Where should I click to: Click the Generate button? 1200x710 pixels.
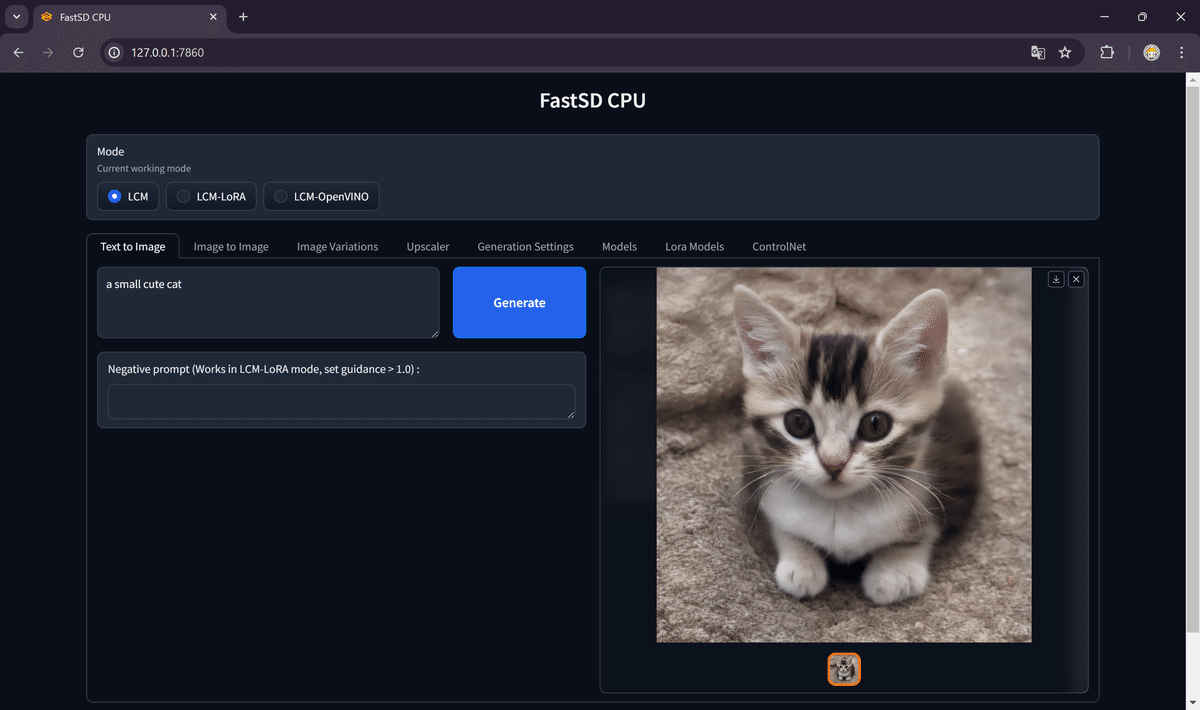519,302
